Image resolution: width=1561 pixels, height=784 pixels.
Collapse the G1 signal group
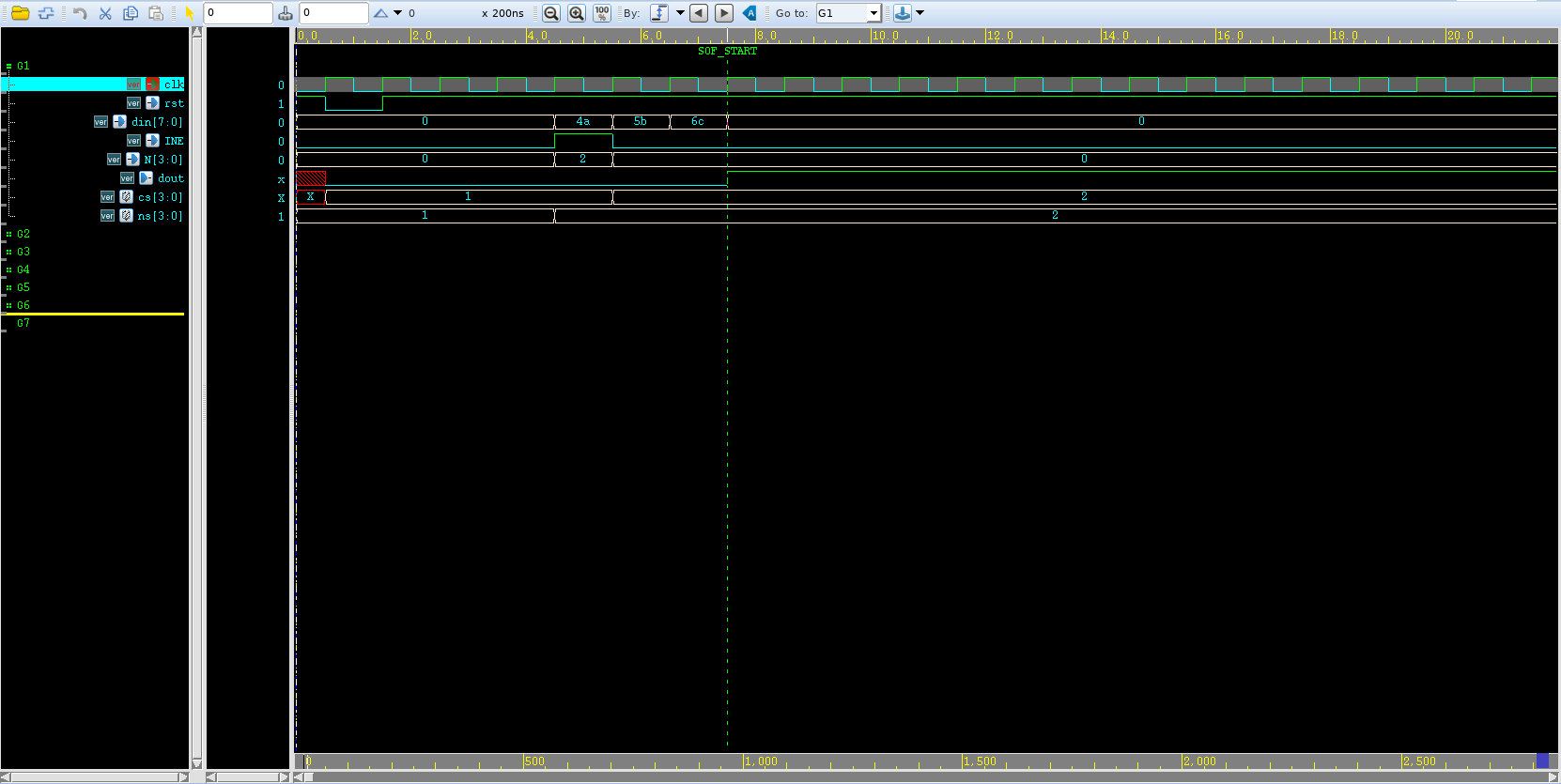9,67
